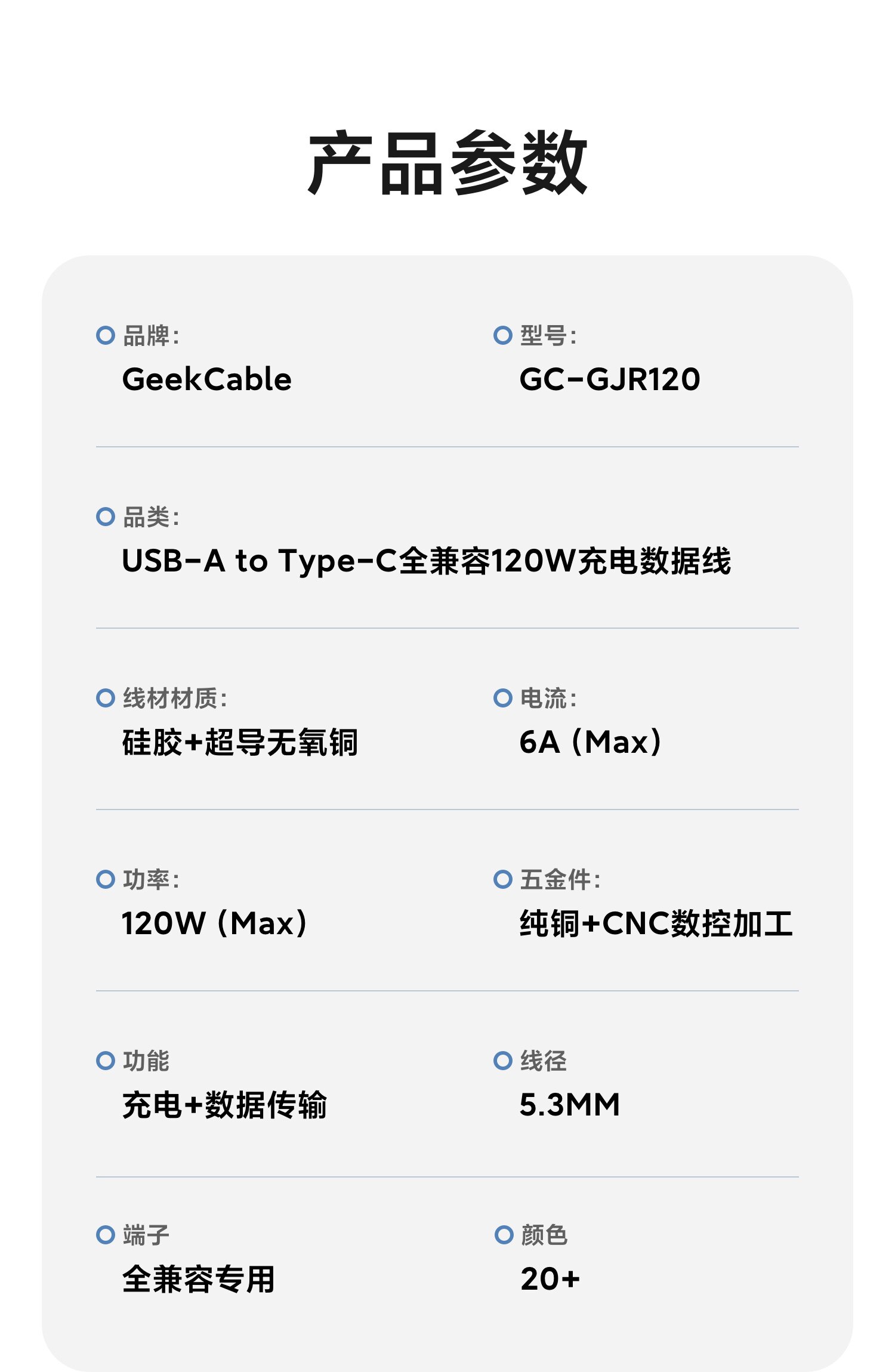Viewport: 895px width, 1372px height.
Task: Click the circle bullet next to 功率
Action: (106, 879)
